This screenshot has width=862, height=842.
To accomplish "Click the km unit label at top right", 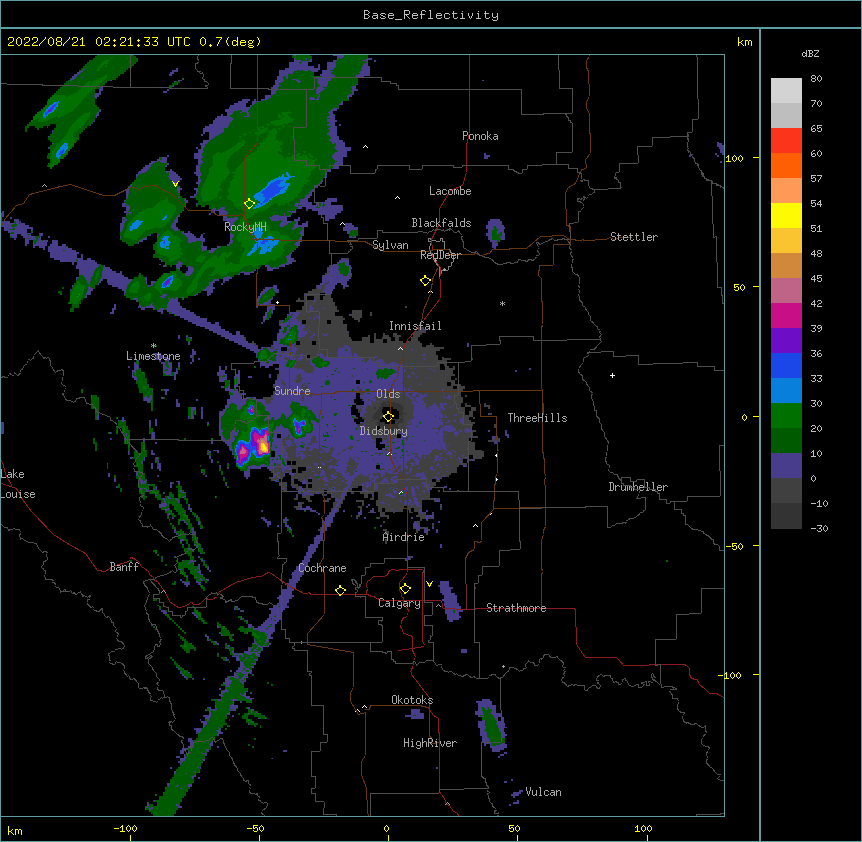I will pyautogui.click(x=744, y=42).
